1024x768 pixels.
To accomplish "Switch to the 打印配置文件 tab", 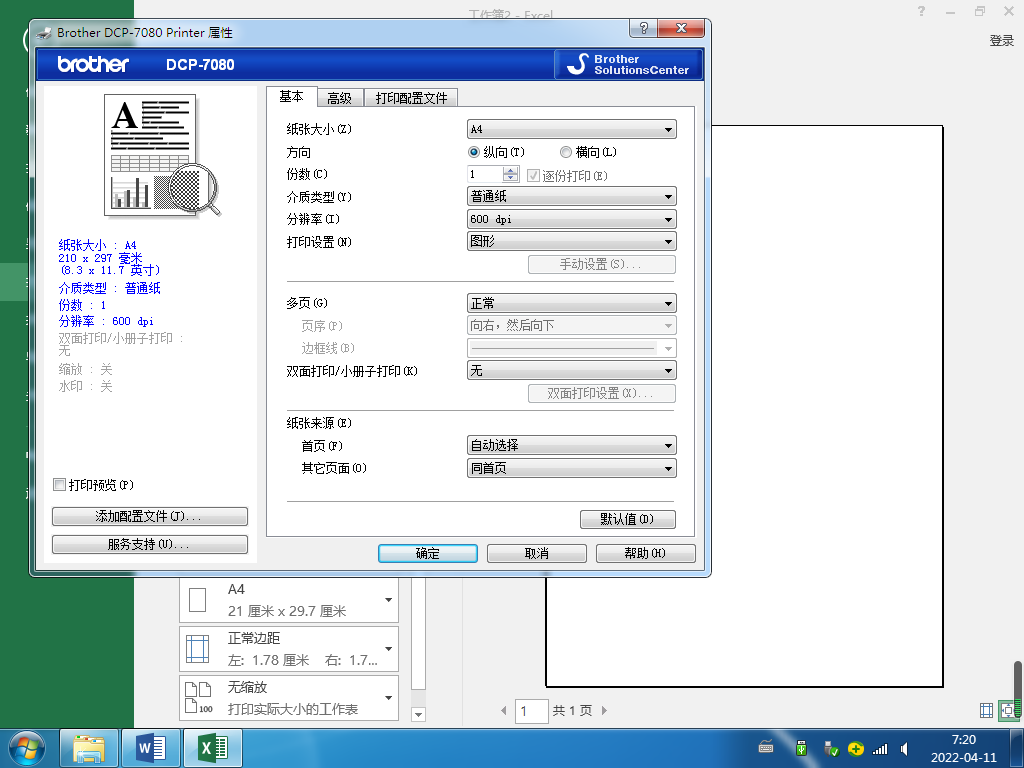I will pyautogui.click(x=411, y=98).
